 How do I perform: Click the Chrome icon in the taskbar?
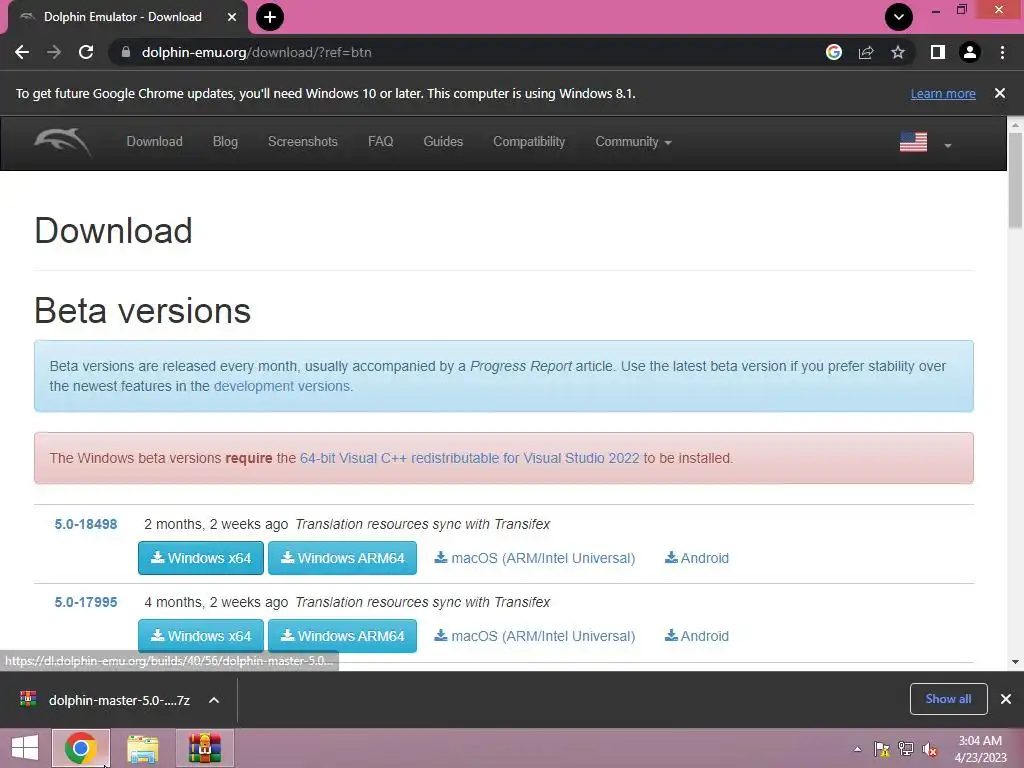coord(80,748)
